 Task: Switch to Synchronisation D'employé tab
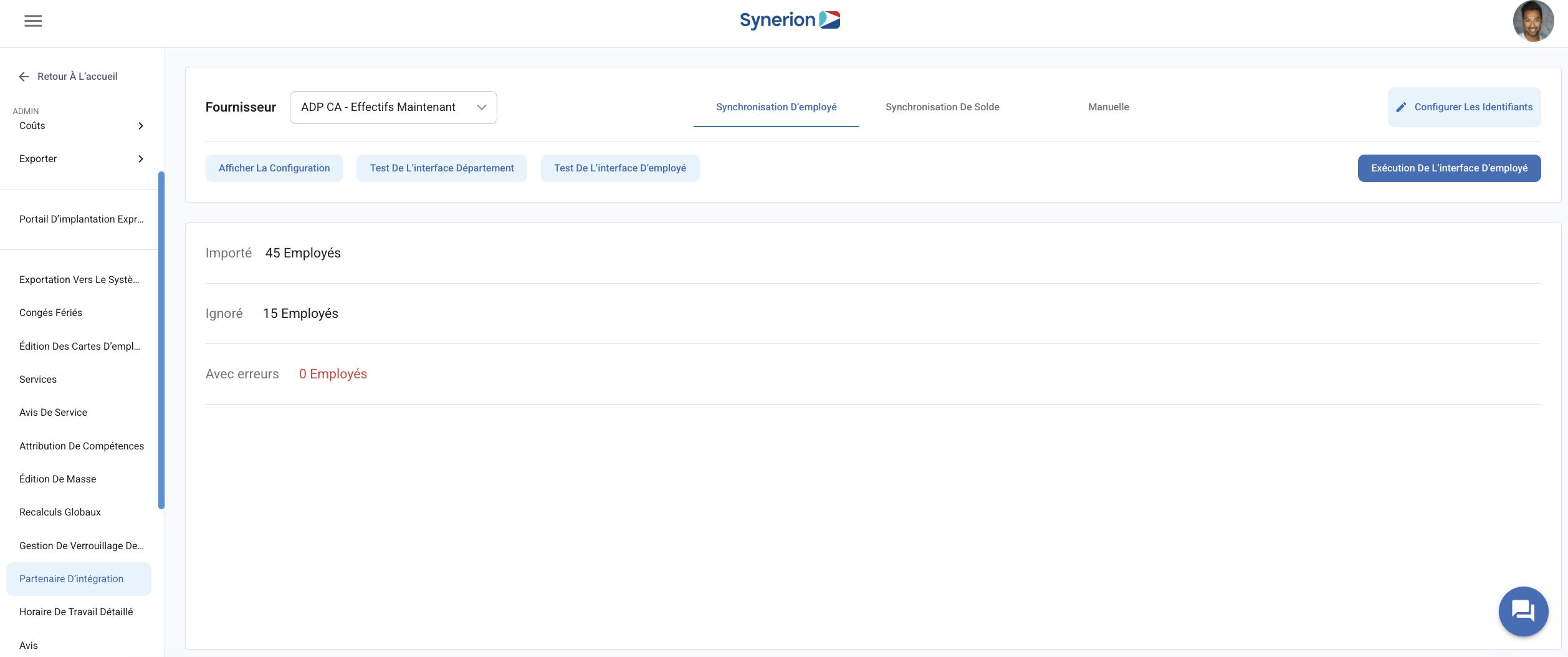click(x=777, y=107)
